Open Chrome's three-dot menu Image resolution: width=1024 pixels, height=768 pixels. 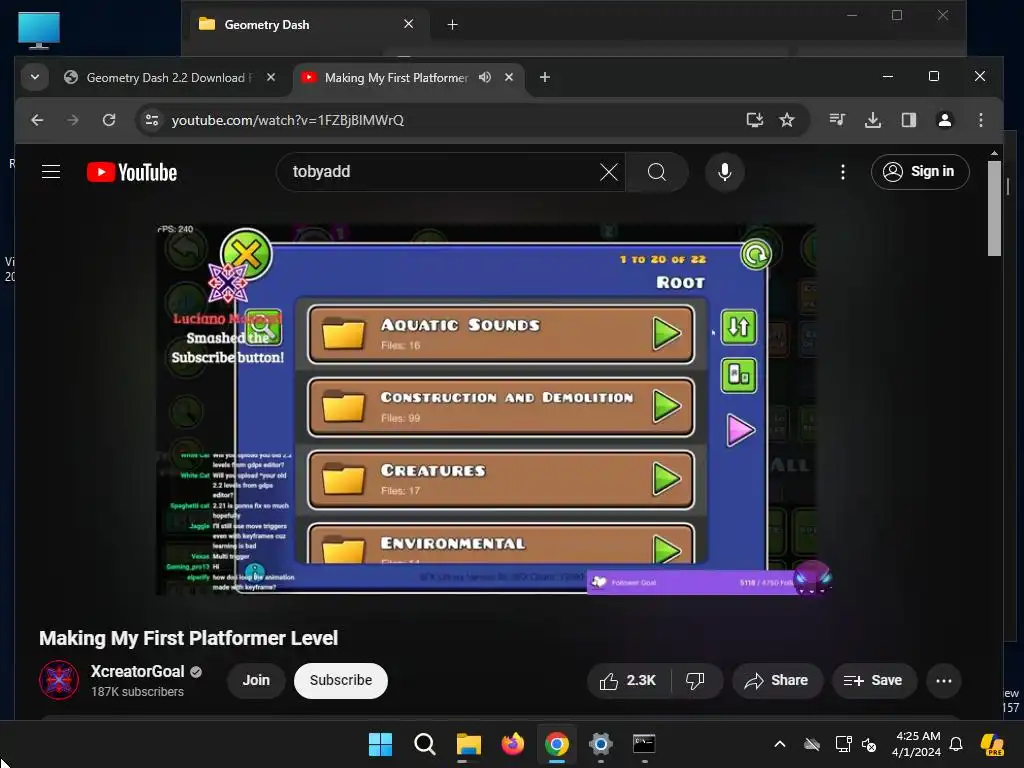coord(980,120)
